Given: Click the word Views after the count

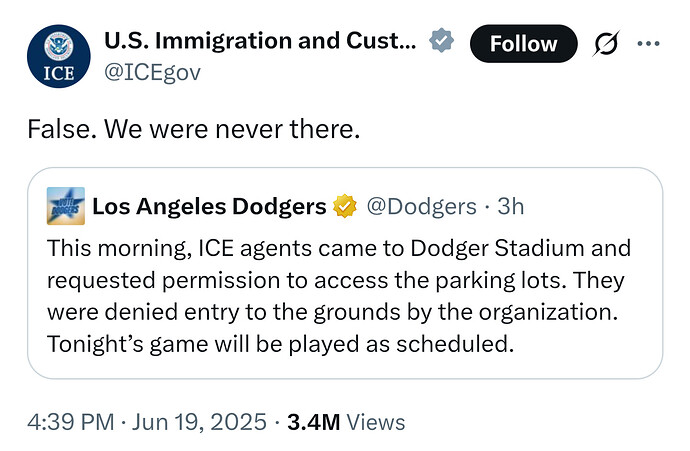Looking at the screenshot, I should click(375, 422).
